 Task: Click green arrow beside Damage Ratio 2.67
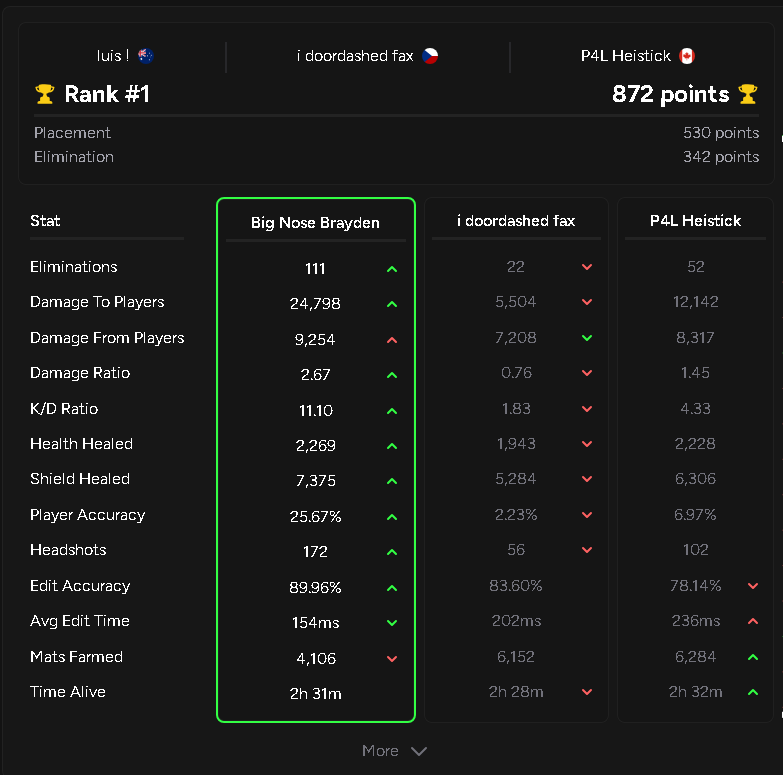click(x=392, y=375)
